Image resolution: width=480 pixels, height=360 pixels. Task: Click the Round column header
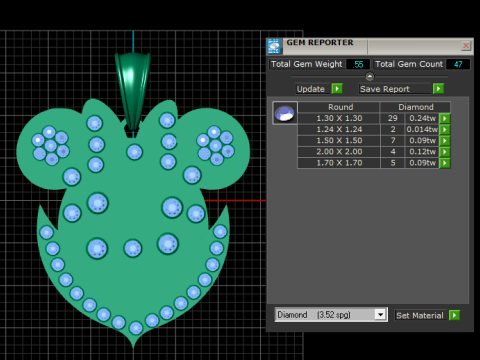click(339, 107)
